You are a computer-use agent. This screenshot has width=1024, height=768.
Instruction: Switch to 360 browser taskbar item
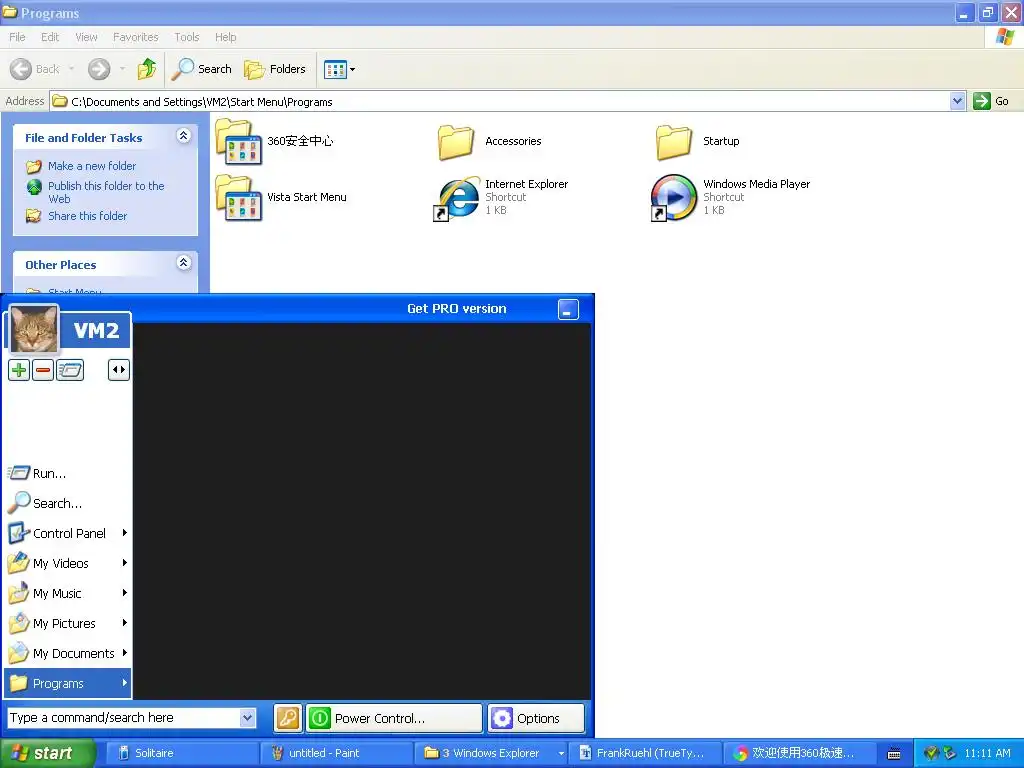point(801,753)
